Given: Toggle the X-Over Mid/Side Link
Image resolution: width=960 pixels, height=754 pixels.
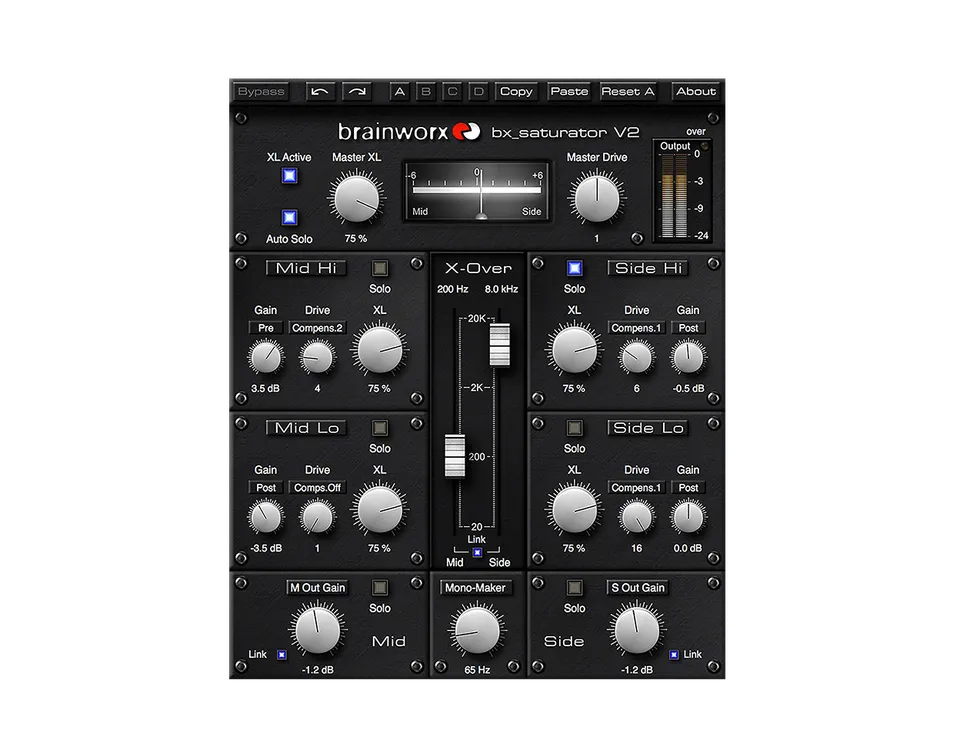Looking at the screenshot, I should (477, 553).
